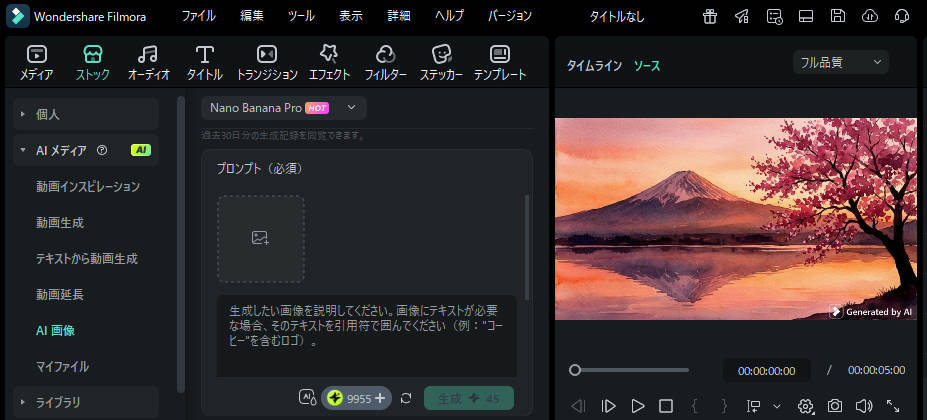Click the preview playback progress slider
The height and width of the screenshot is (420, 927).
(629, 370)
